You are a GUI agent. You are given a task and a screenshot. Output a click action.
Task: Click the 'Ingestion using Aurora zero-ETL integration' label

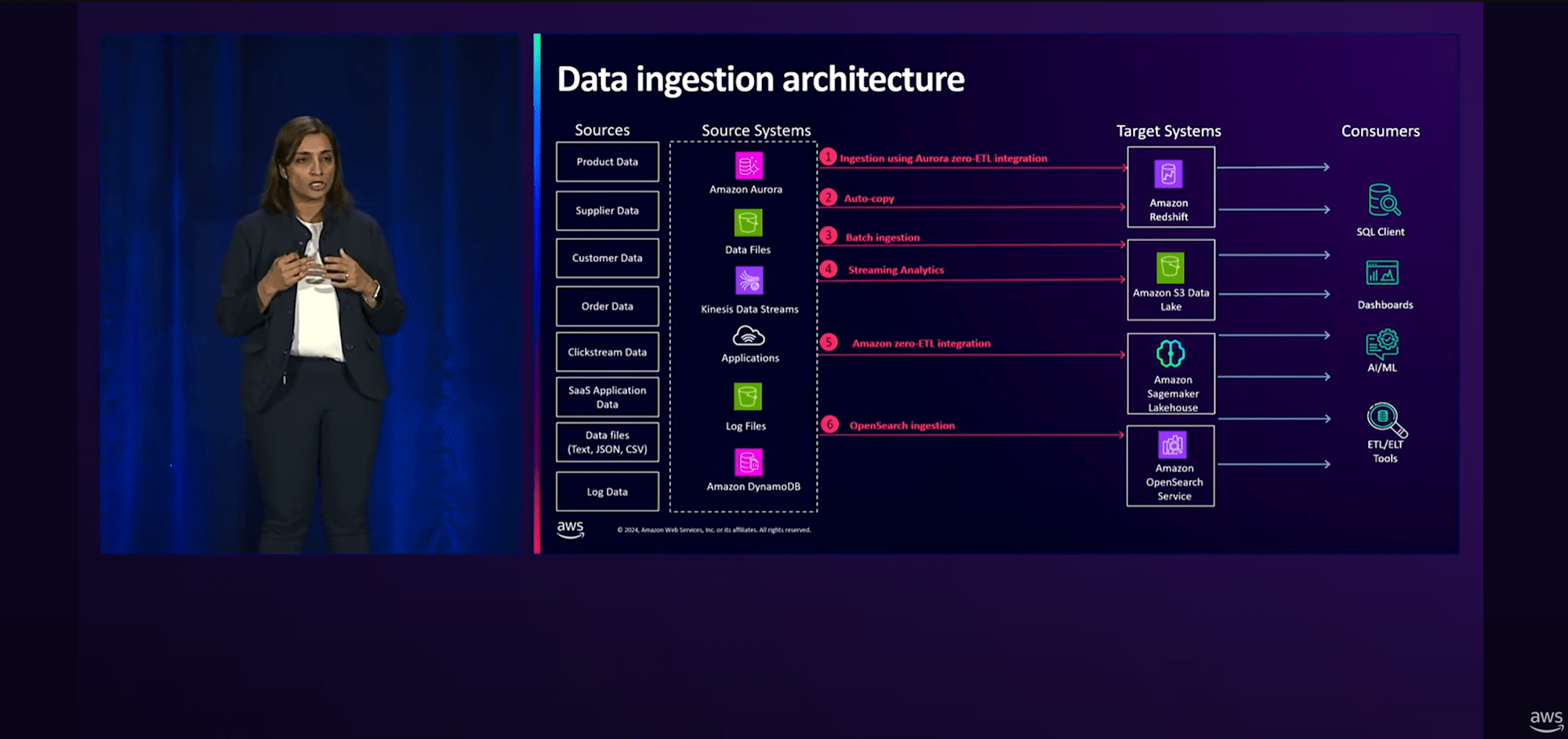tap(943, 158)
